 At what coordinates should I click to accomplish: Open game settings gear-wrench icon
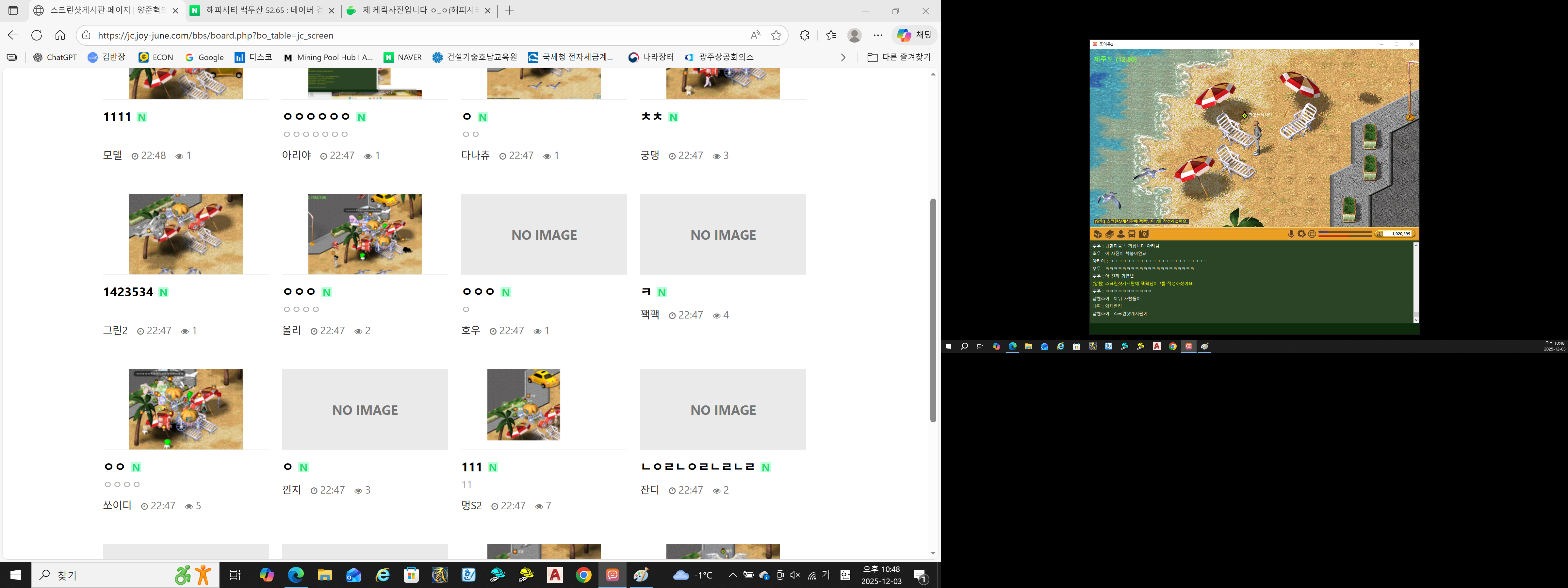coord(1301,234)
